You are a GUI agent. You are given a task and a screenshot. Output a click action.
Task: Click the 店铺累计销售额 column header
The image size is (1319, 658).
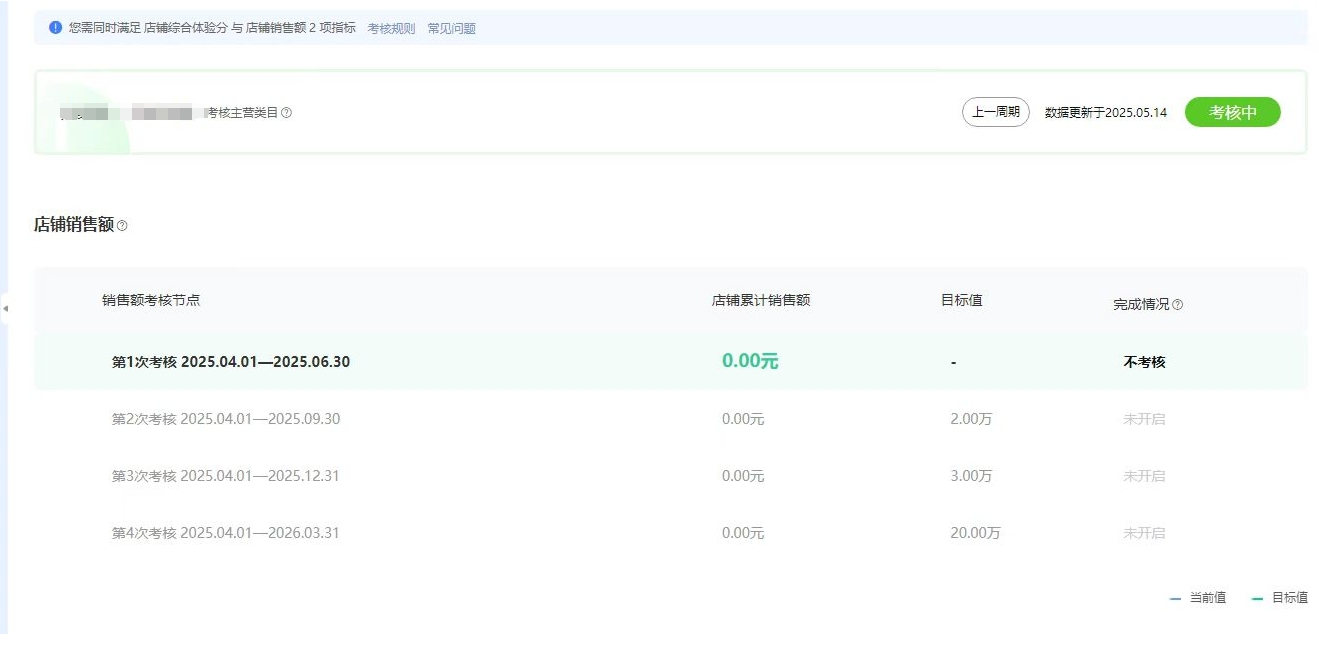coord(761,300)
